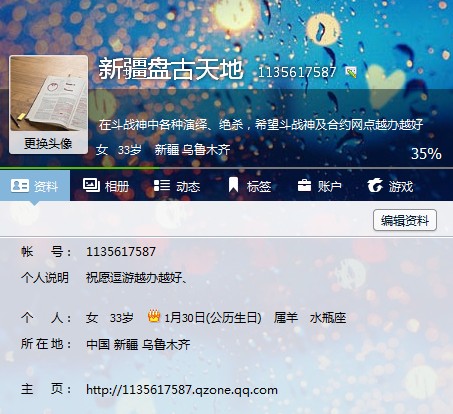Click the account number 1135617587 in details
The image size is (453, 414).
[x=121, y=252]
